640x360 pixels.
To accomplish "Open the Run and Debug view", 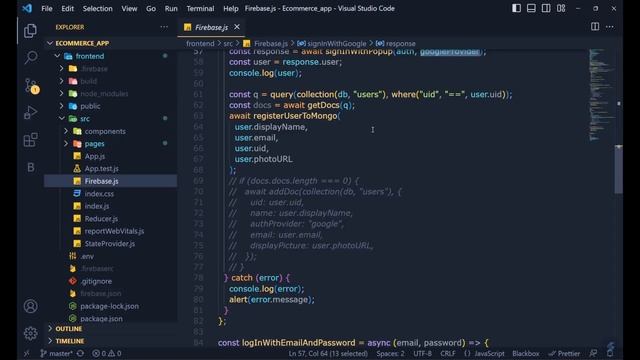I will (31, 113).
